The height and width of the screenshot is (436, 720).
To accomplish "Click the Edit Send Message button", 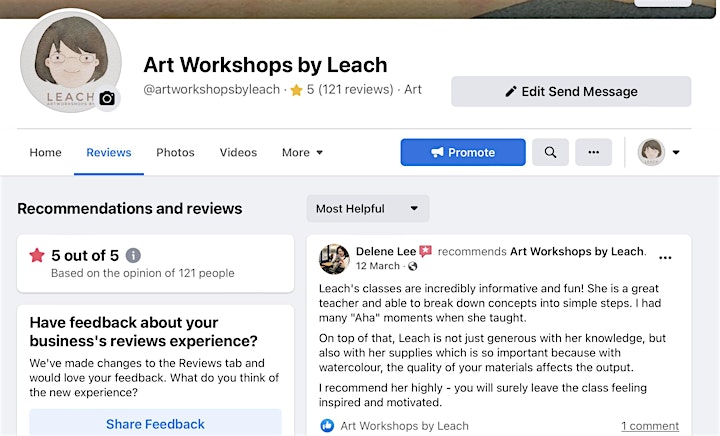I will click(571, 91).
